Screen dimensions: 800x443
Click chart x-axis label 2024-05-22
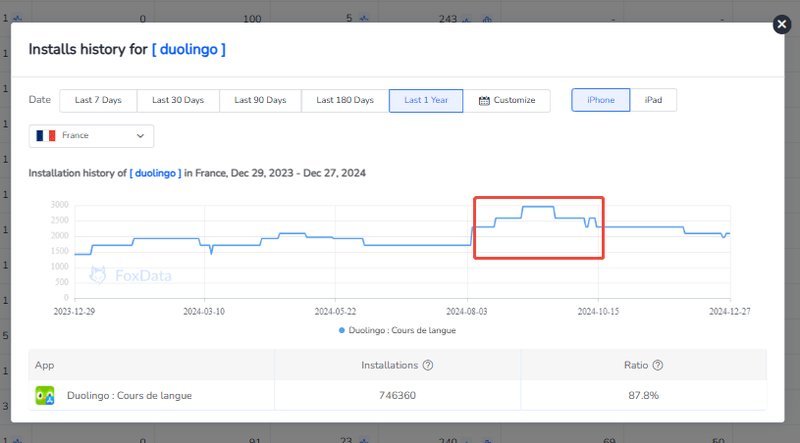pos(335,311)
